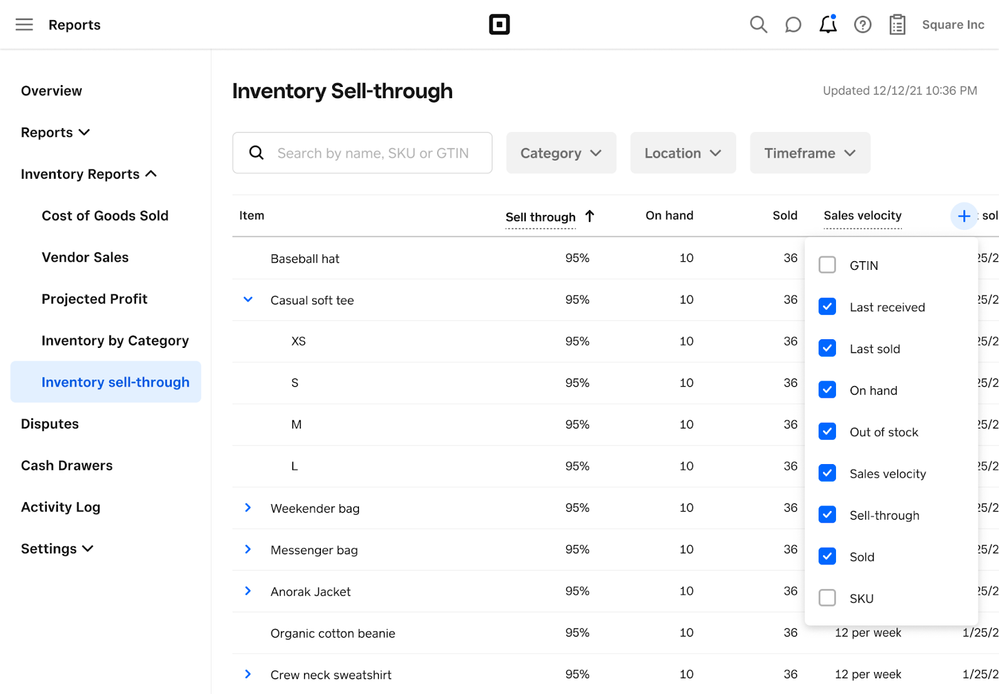This screenshot has height=694, width=999.
Task: Collapse the Casual soft tee row
Action: coord(248,299)
